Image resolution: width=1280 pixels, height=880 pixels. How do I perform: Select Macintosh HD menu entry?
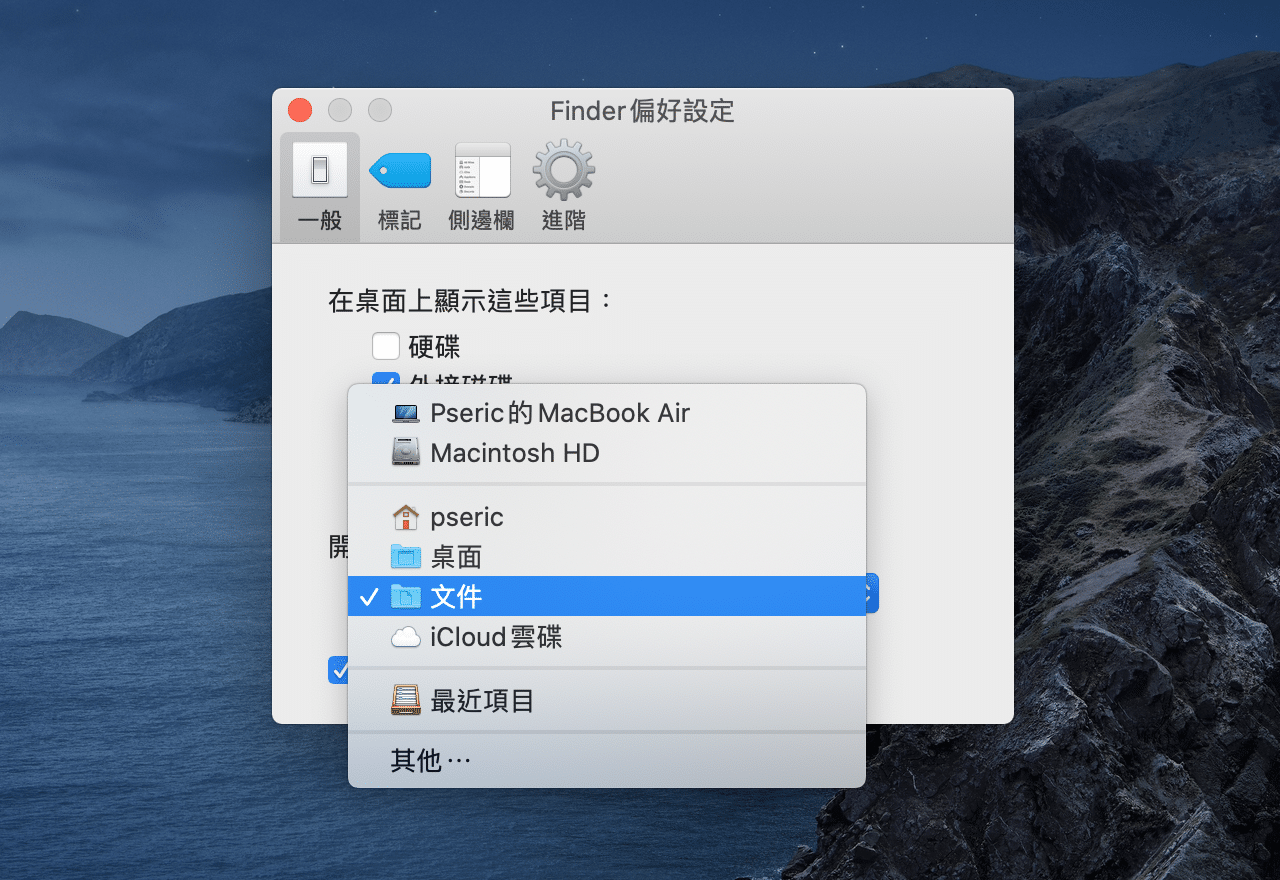pyautogui.click(x=607, y=453)
